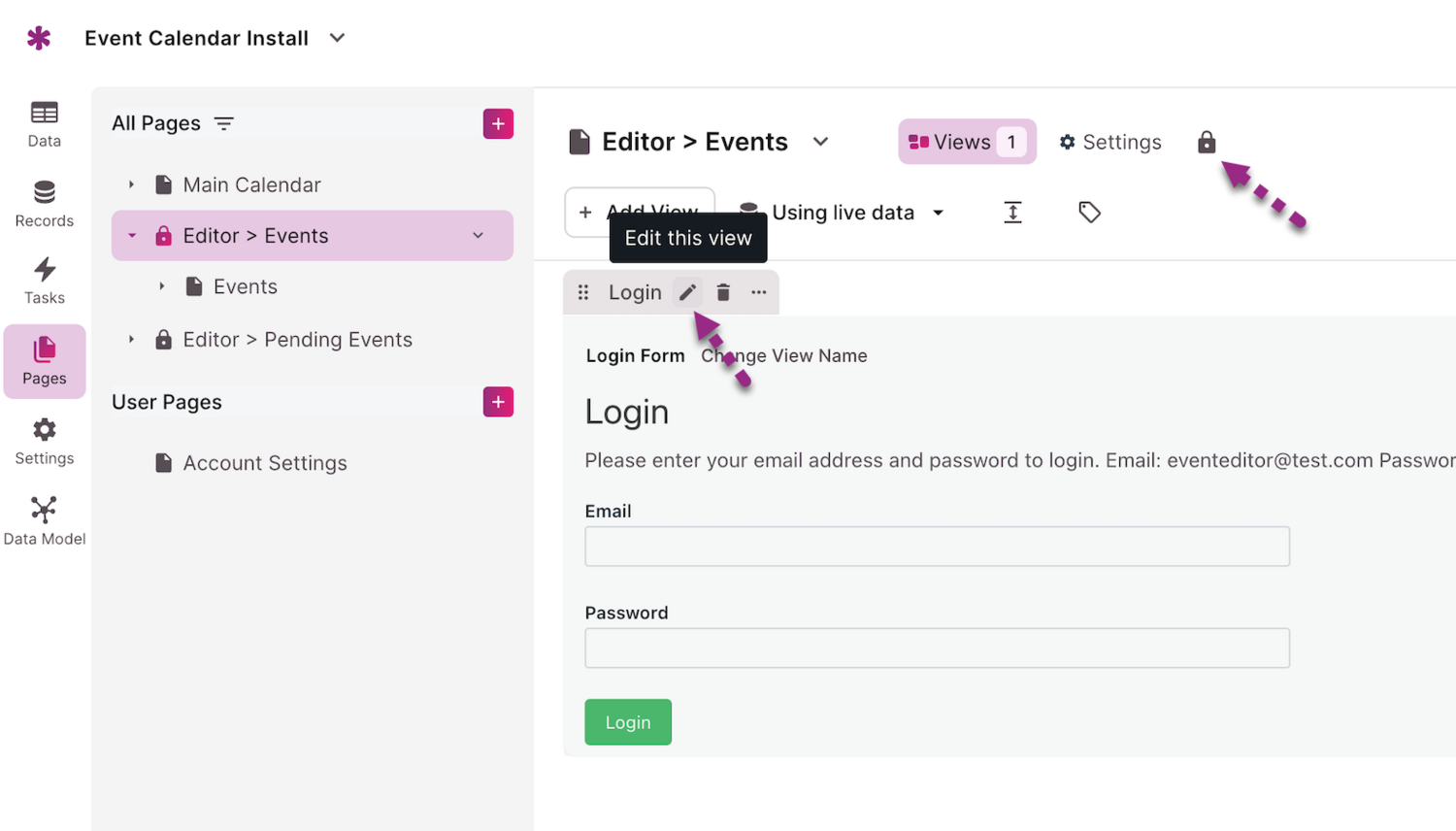The width and height of the screenshot is (1456, 831).
Task: Go to Tasks in left sidebar
Action: [45, 281]
